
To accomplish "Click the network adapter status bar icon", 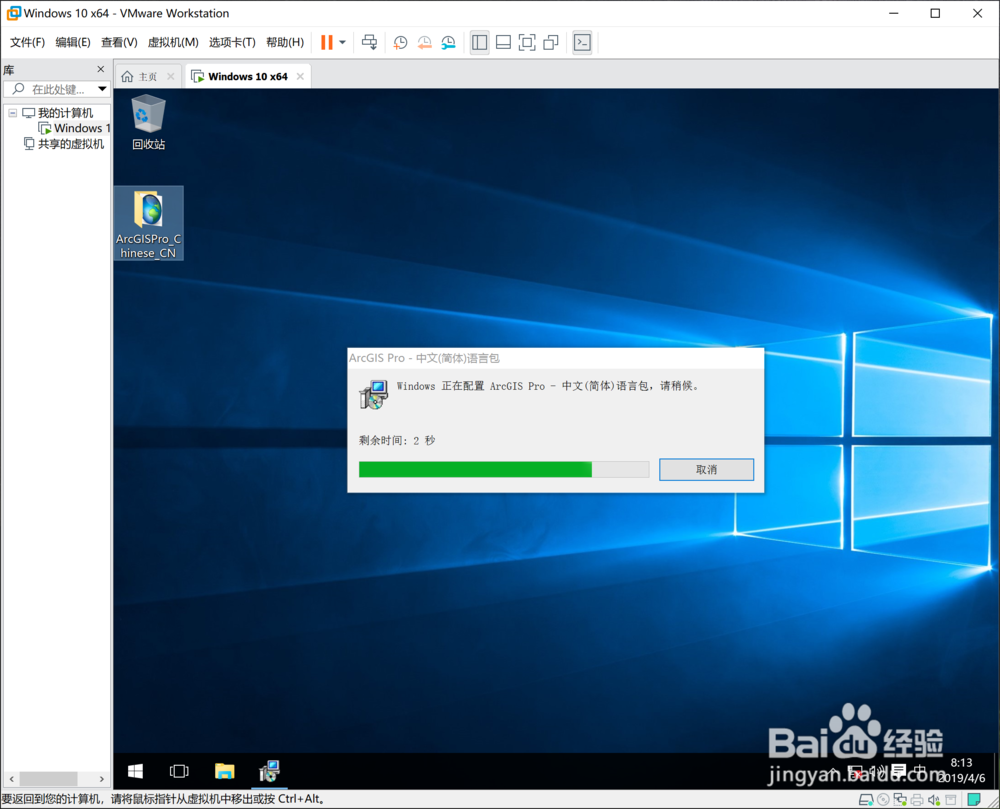I will (900, 799).
